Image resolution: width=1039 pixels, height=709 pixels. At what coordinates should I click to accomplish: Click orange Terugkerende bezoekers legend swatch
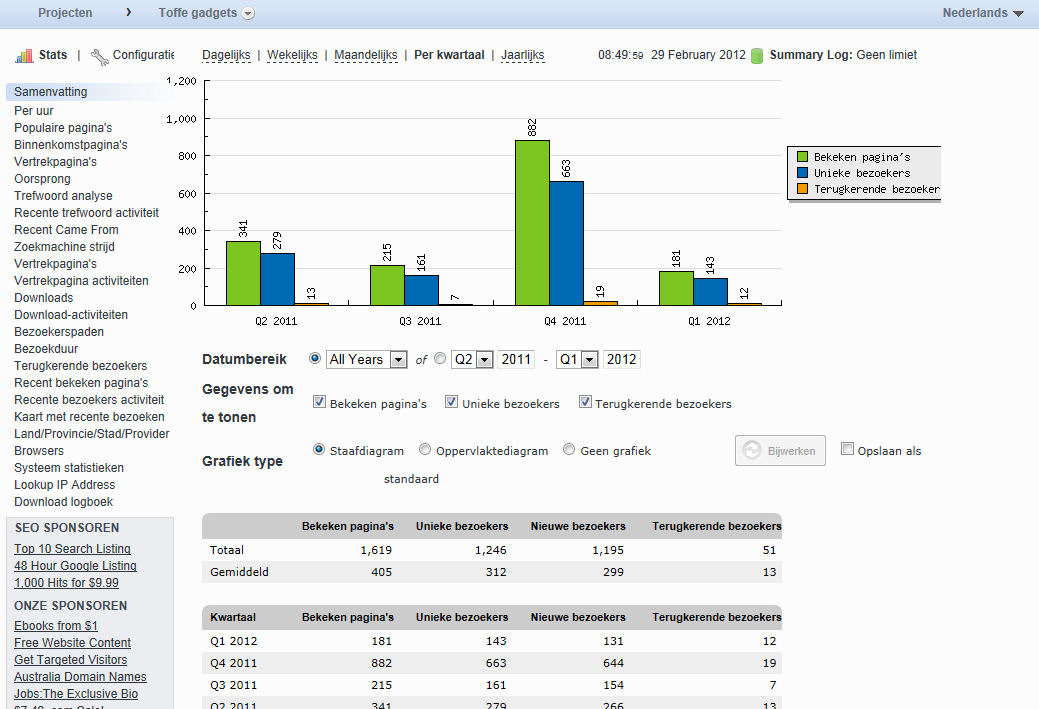[802, 188]
